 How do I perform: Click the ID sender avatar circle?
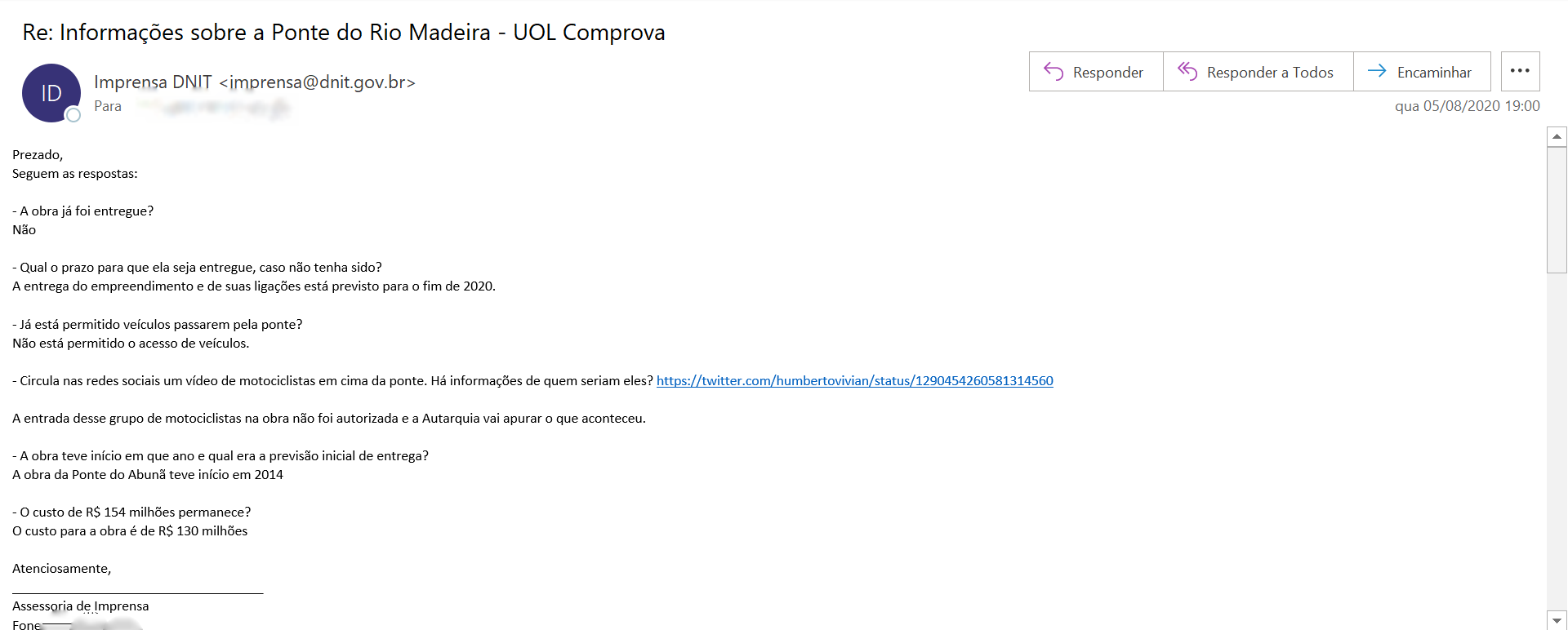[x=51, y=93]
